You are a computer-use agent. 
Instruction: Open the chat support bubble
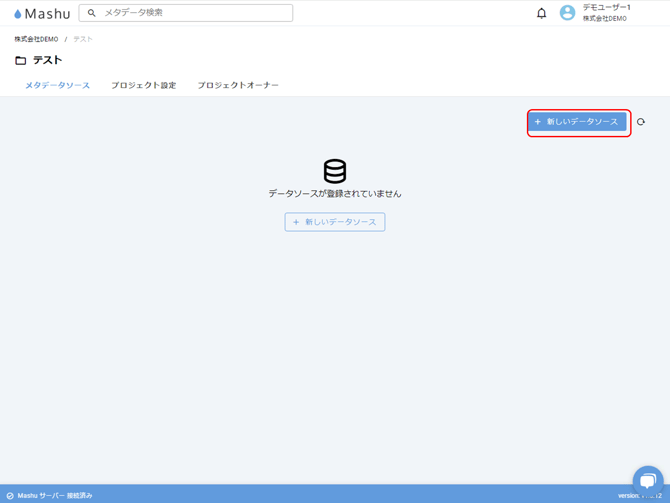(x=647, y=480)
